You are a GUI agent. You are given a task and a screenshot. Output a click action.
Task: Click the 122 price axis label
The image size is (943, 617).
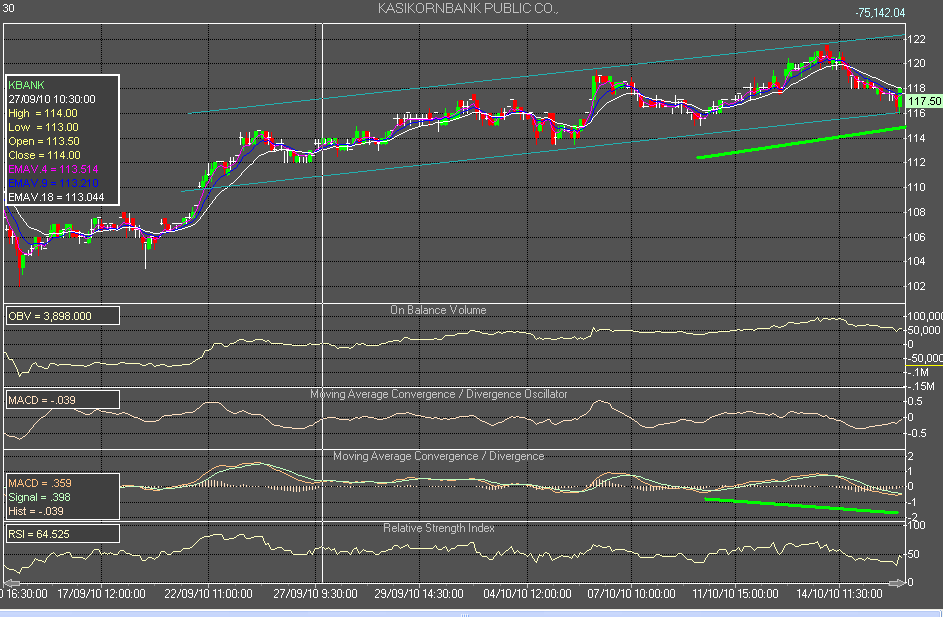pos(917,39)
